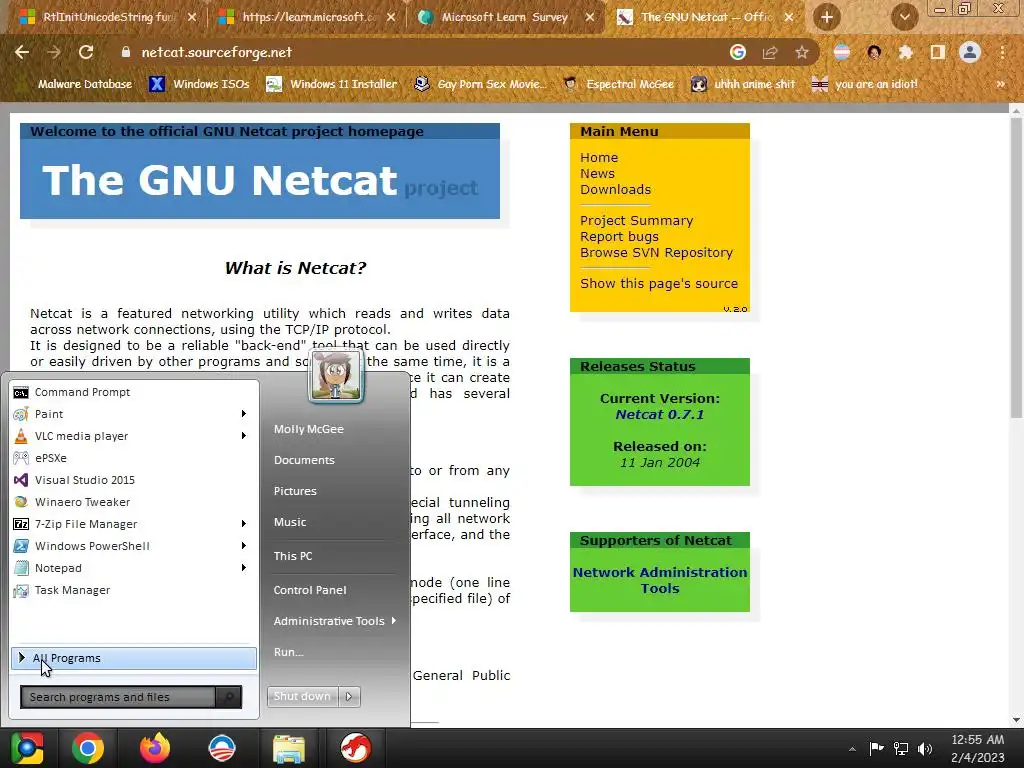This screenshot has width=1024, height=768.
Task: Open the Run... dialog
Action: pos(289,652)
